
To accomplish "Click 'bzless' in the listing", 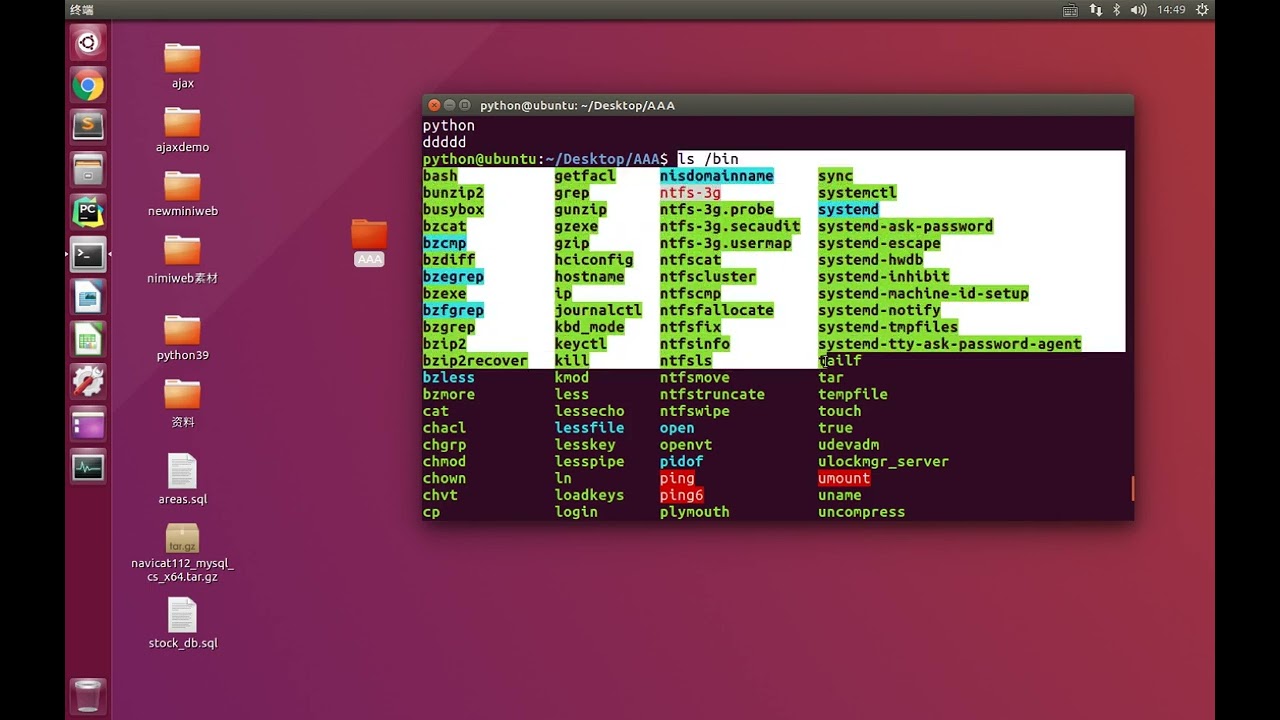I will tap(449, 378).
